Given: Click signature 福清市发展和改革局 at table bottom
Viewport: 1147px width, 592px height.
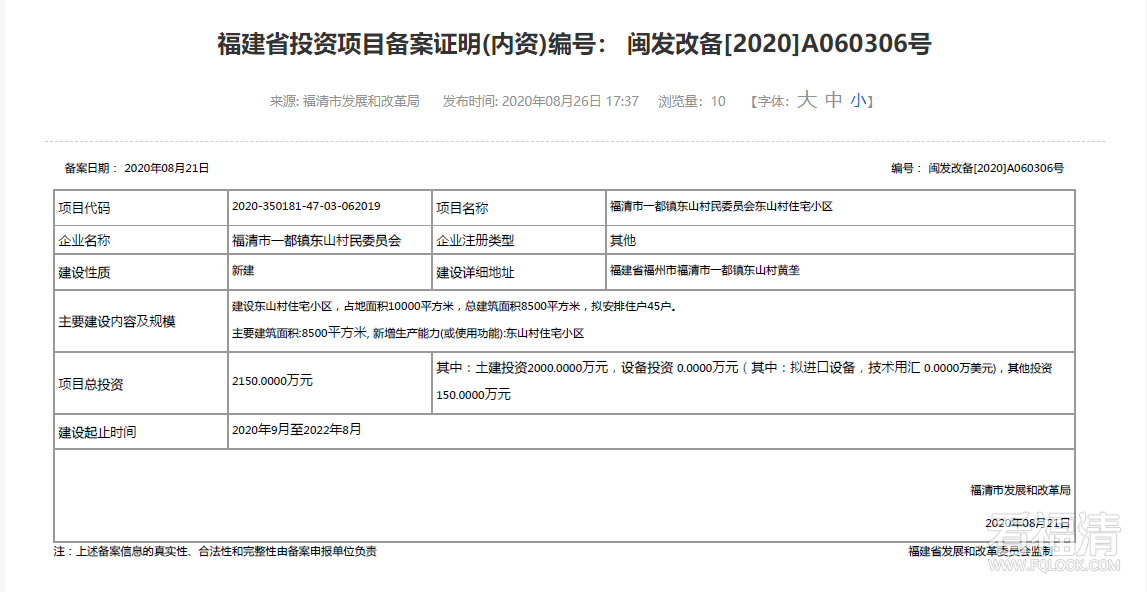Looking at the screenshot, I should pos(1020,490).
